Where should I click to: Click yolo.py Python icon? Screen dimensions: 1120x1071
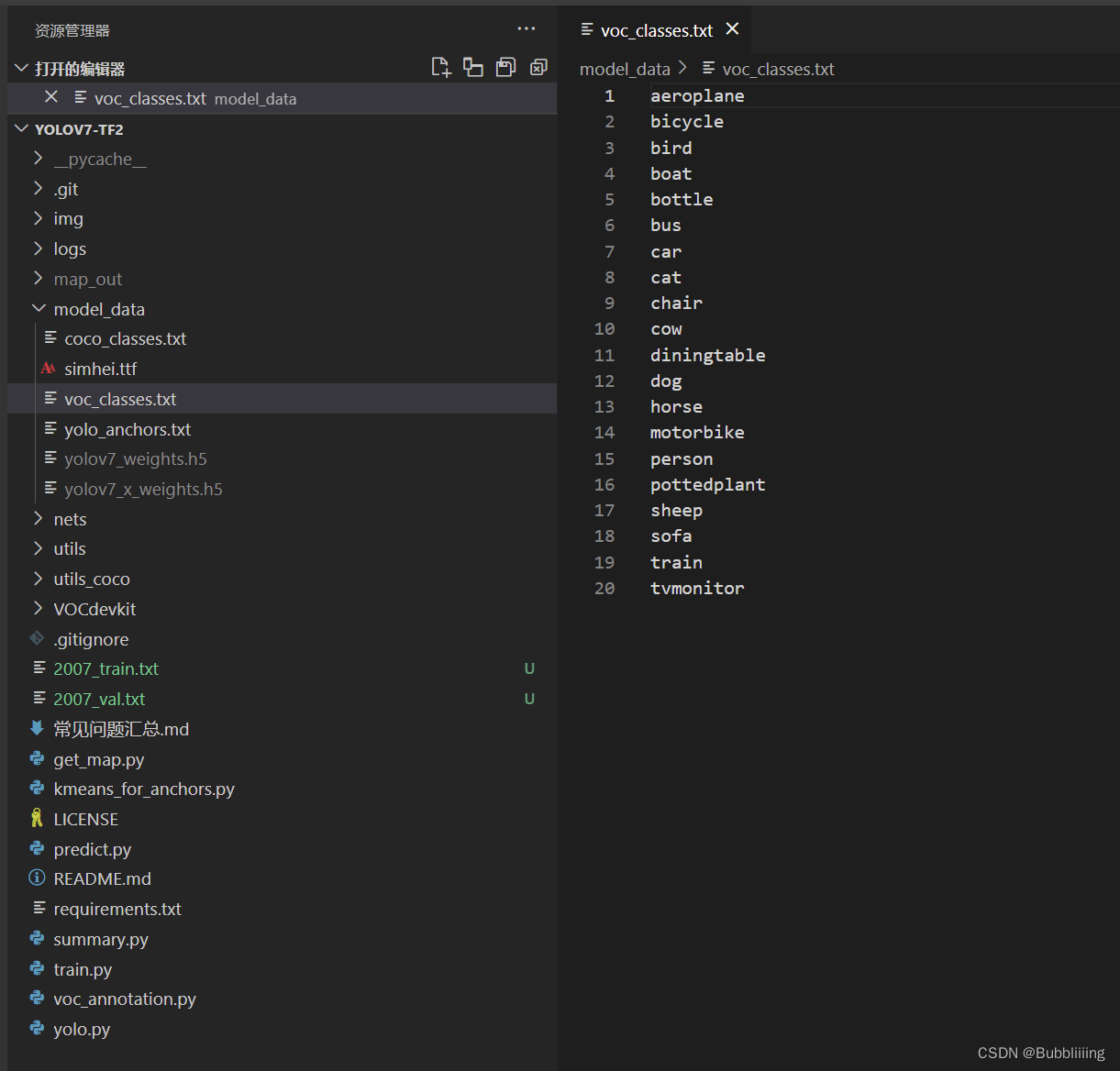(x=37, y=1028)
